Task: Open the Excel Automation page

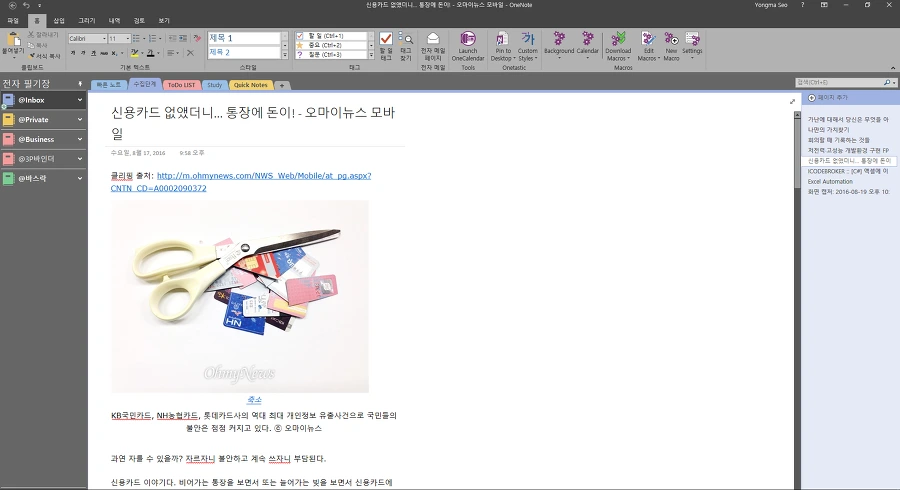Action: pos(830,181)
